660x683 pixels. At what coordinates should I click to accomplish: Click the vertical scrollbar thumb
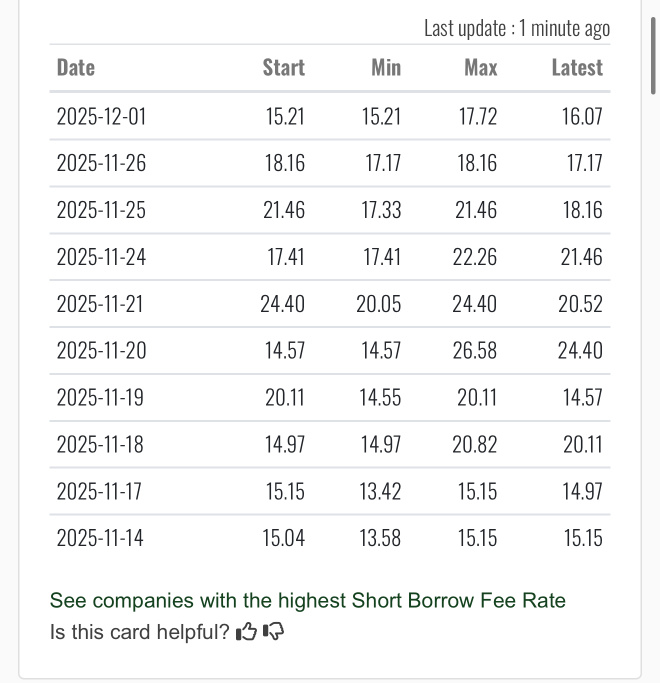coord(653,56)
